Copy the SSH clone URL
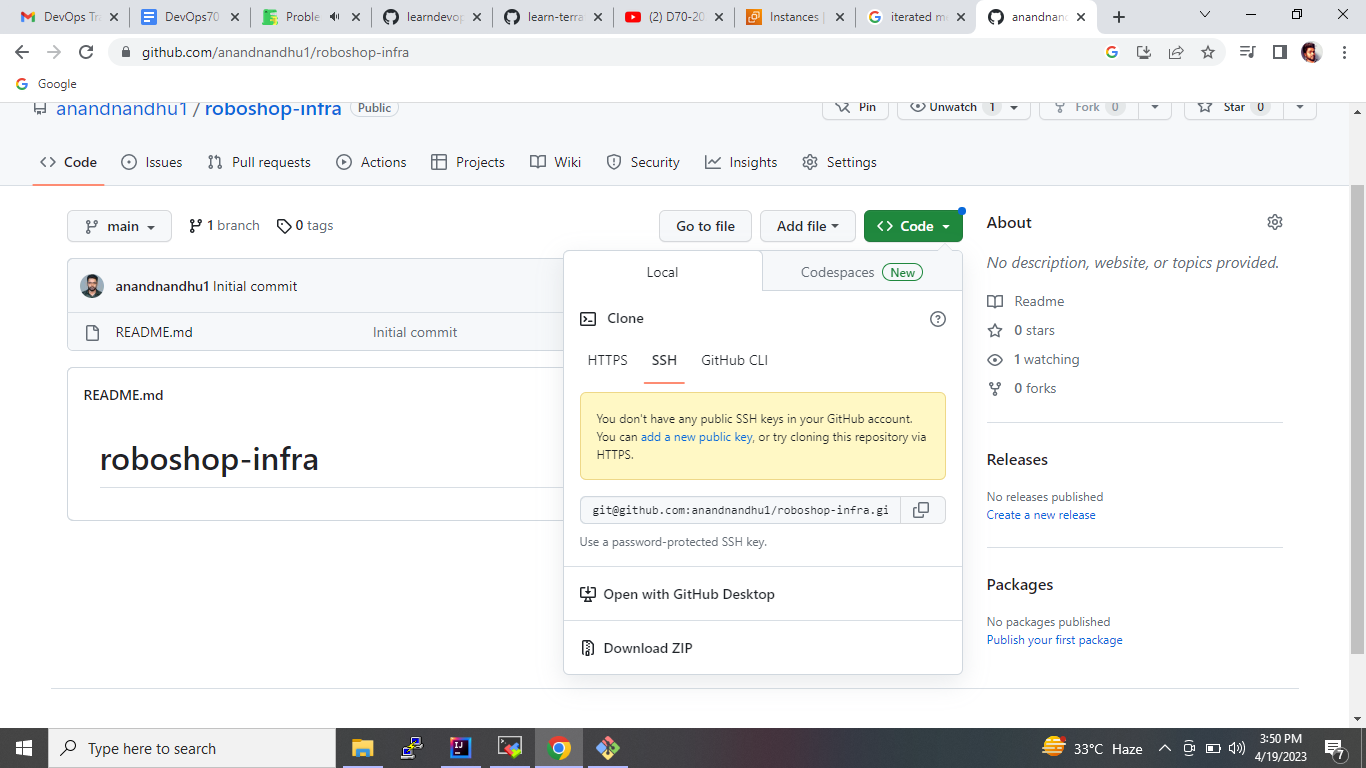The width and height of the screenshot is (1366, 768). coord(921,510)
